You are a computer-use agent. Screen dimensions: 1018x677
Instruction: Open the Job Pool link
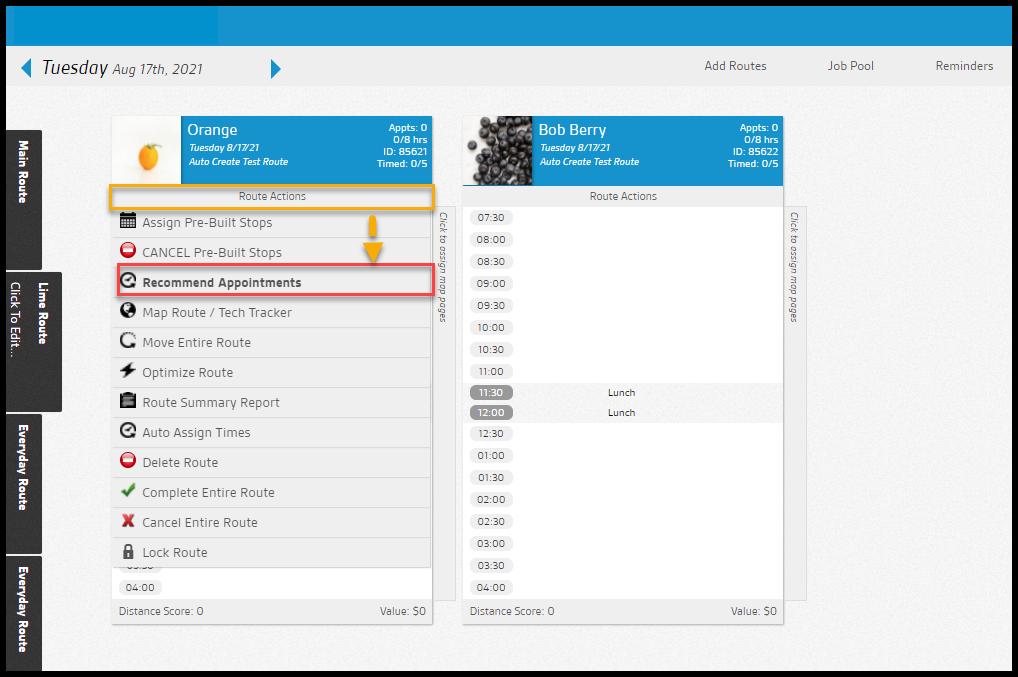pos(850,66)
